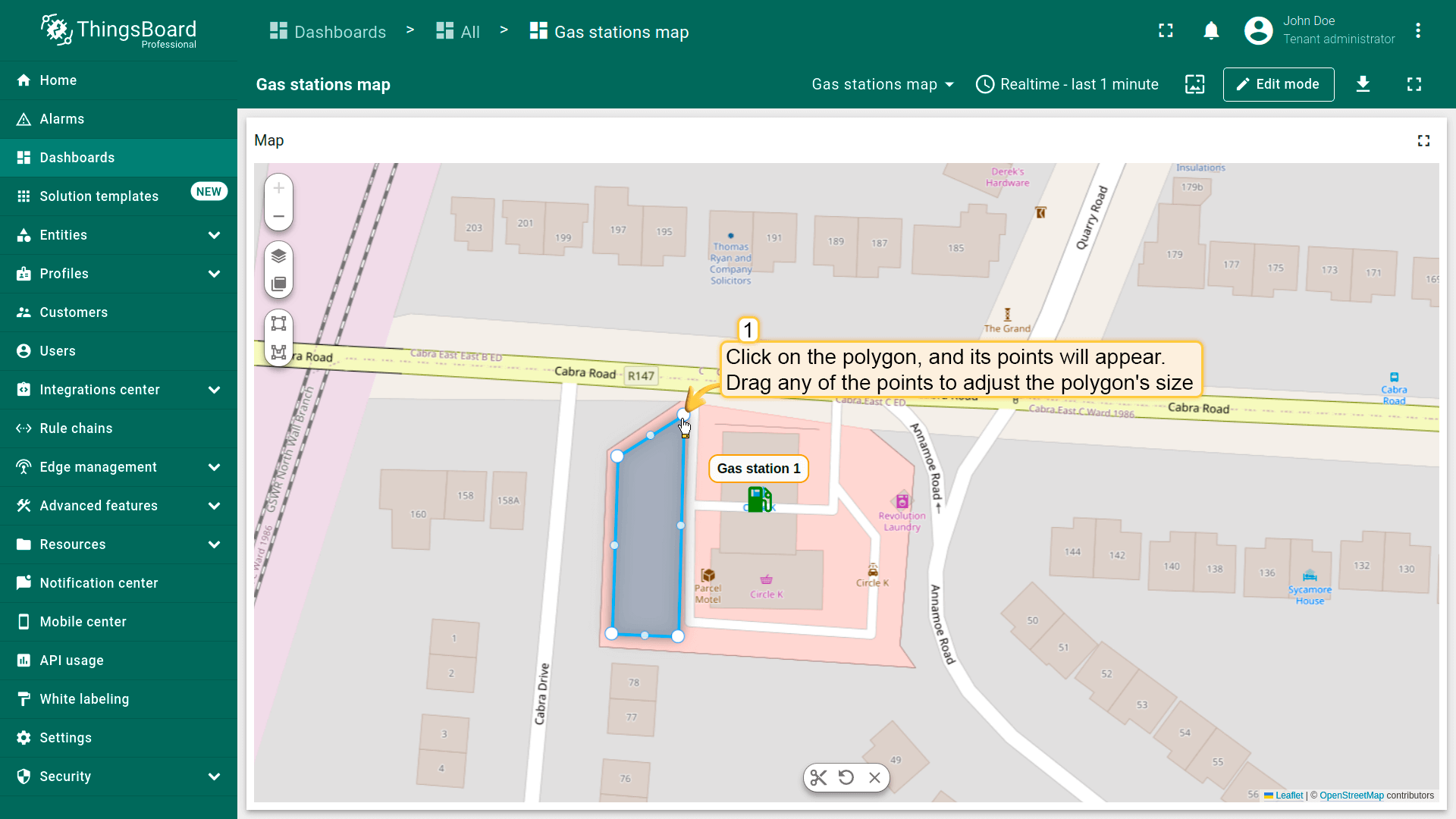Toggle map widget fullscreen icon
The image size is (1456, 819).
coord(1423,141)
